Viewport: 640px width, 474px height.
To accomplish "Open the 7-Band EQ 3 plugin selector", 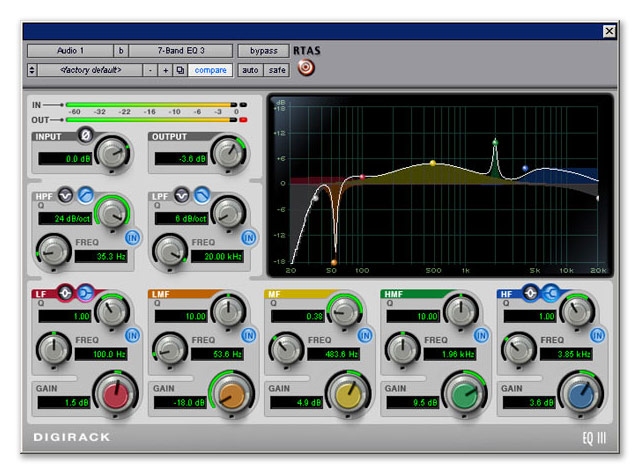I will coord(181,50).
